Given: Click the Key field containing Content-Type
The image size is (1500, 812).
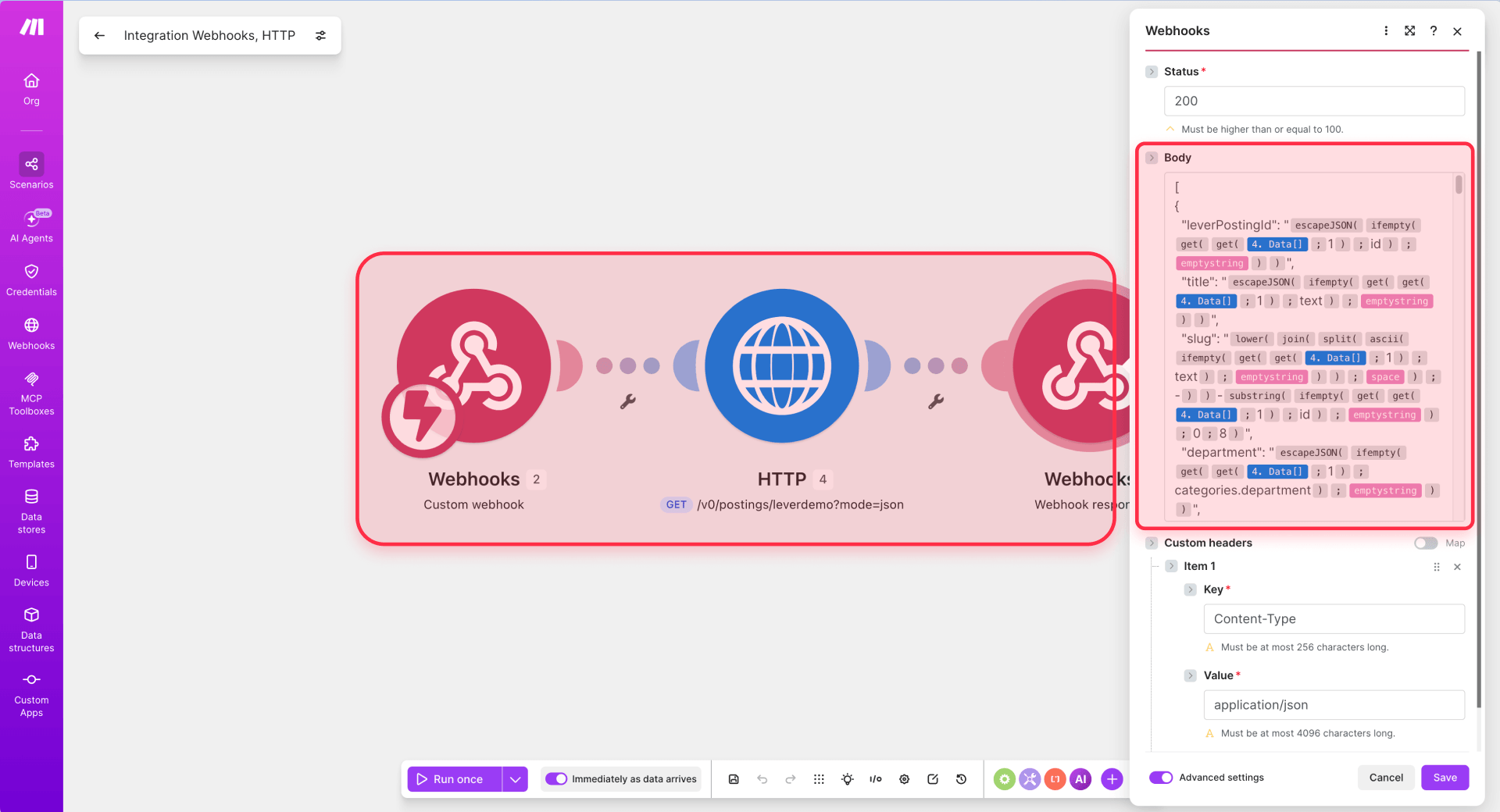Looking at the screenshot, I should (x=1334, y=618).
